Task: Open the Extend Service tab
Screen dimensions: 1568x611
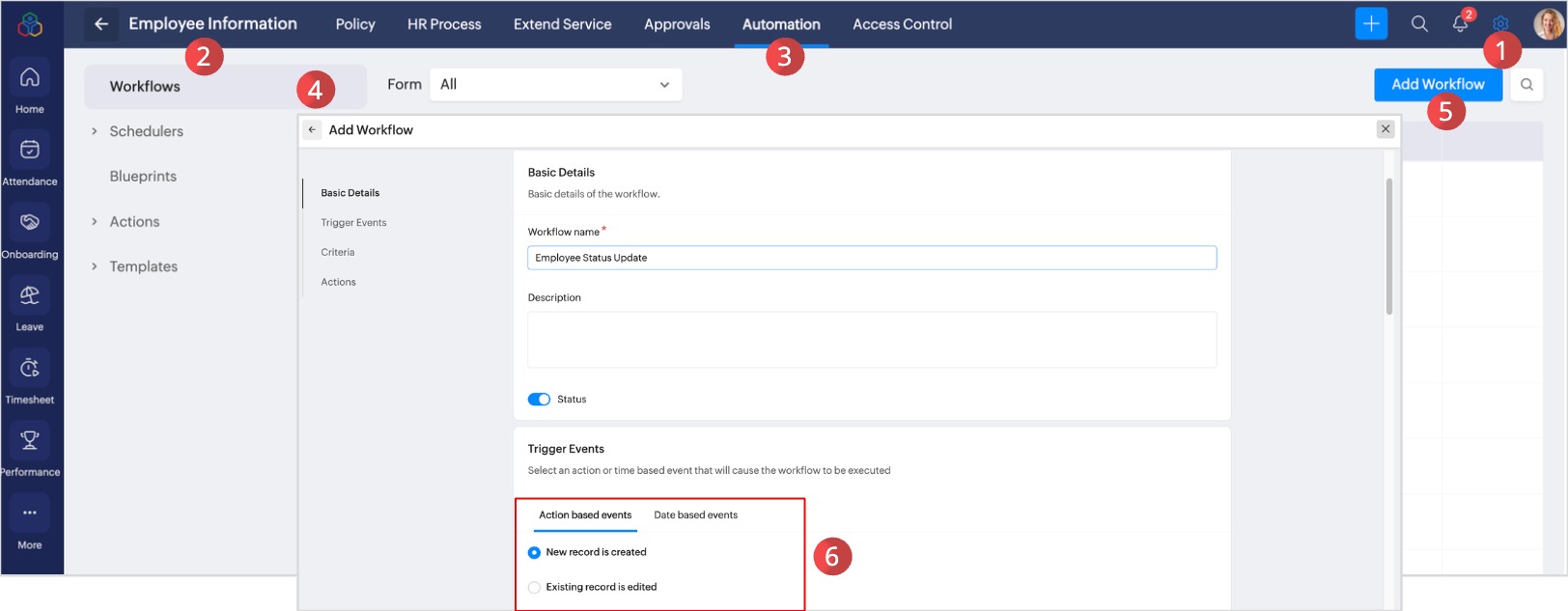Action: [x=563, y=24]
